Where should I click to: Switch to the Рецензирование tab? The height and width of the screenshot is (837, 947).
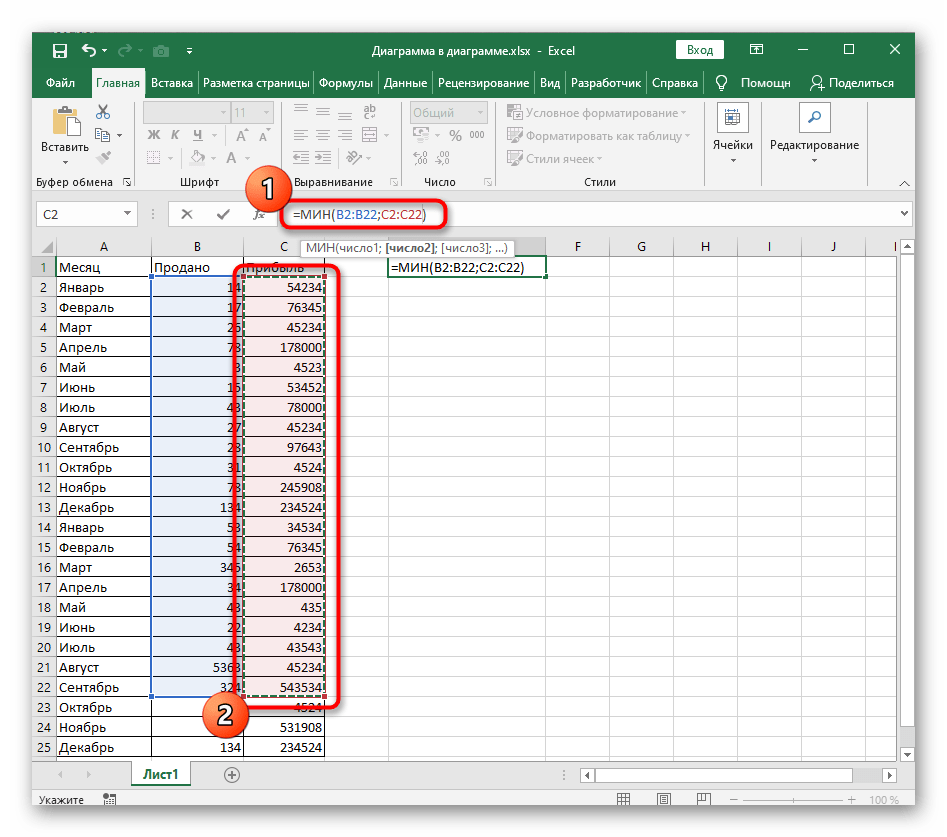tap(483, 83)
